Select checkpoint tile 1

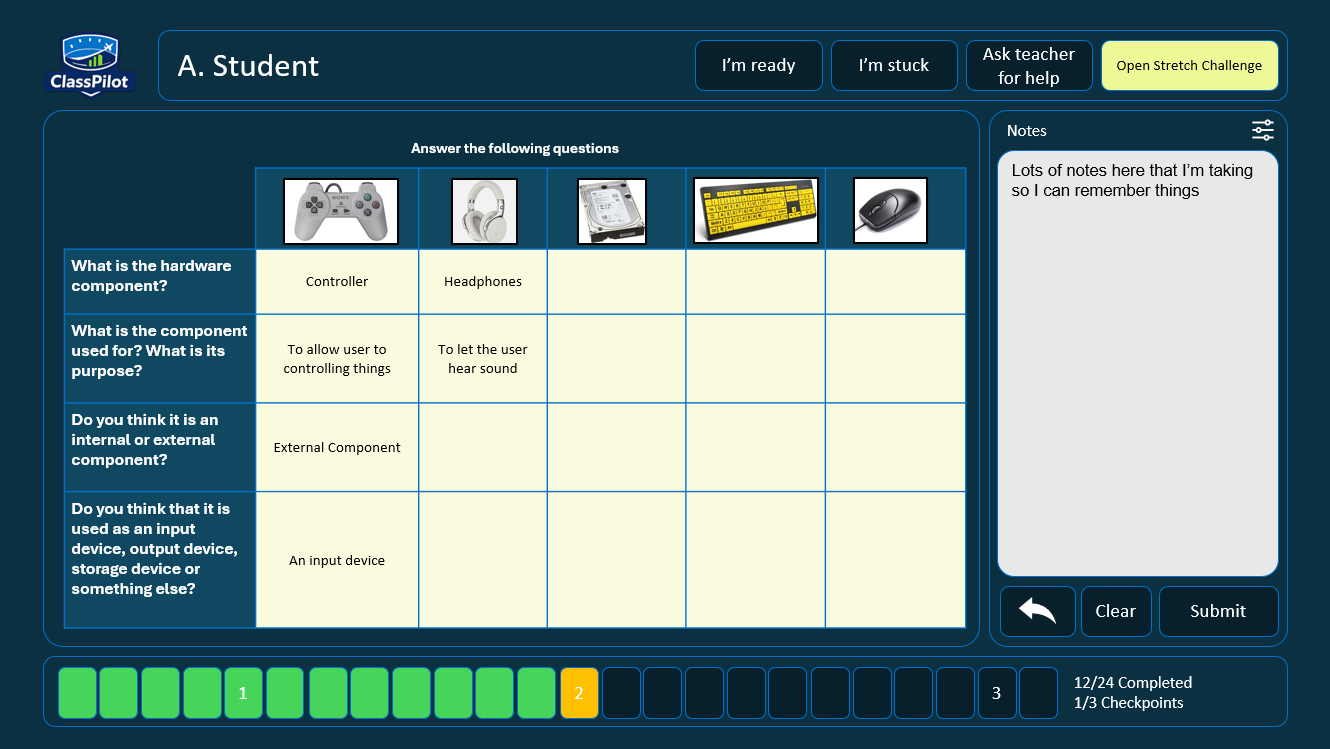[x=243, y=692]
